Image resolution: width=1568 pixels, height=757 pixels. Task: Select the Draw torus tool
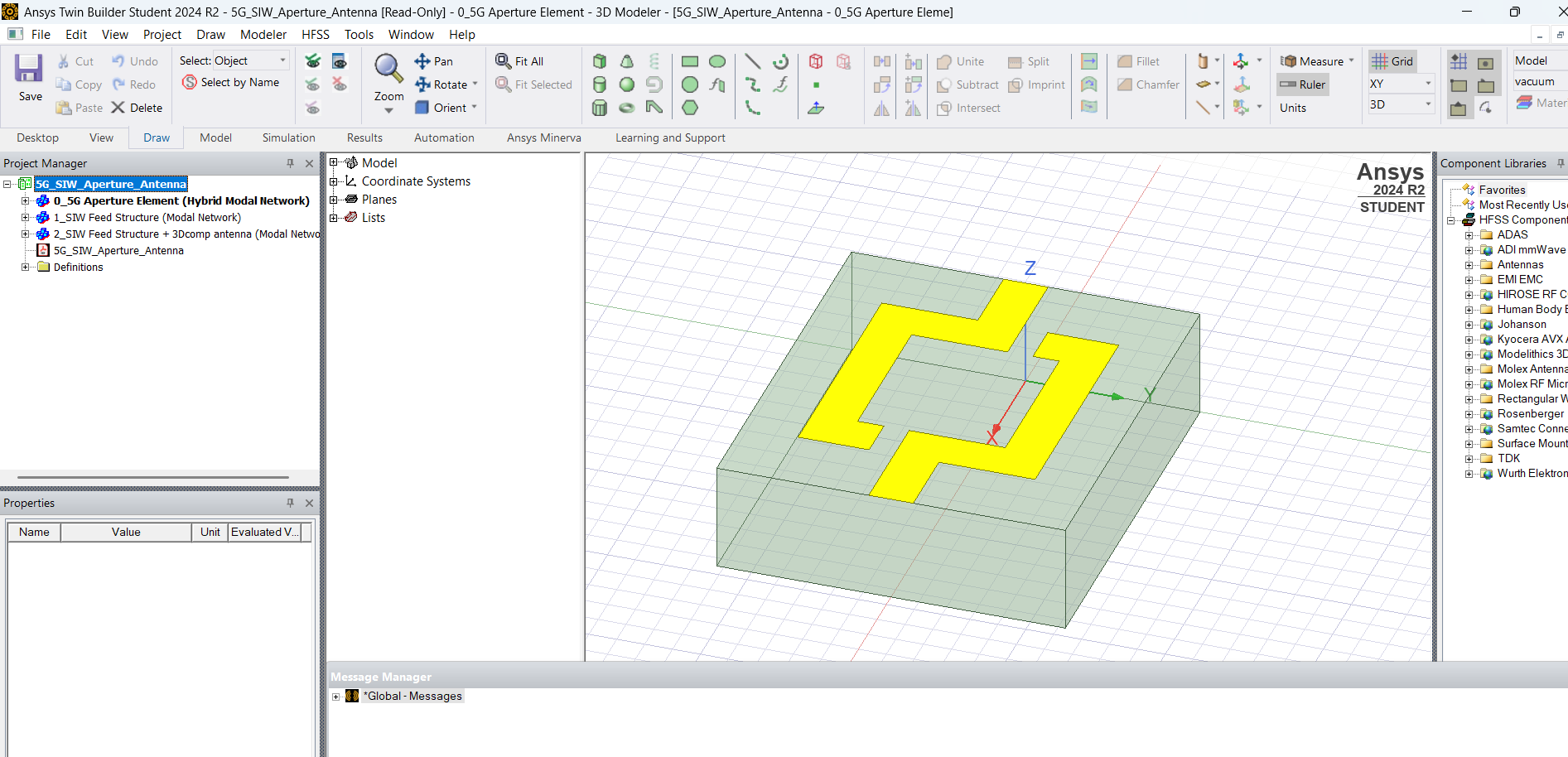pyautogui.click(x=627, y=108)
